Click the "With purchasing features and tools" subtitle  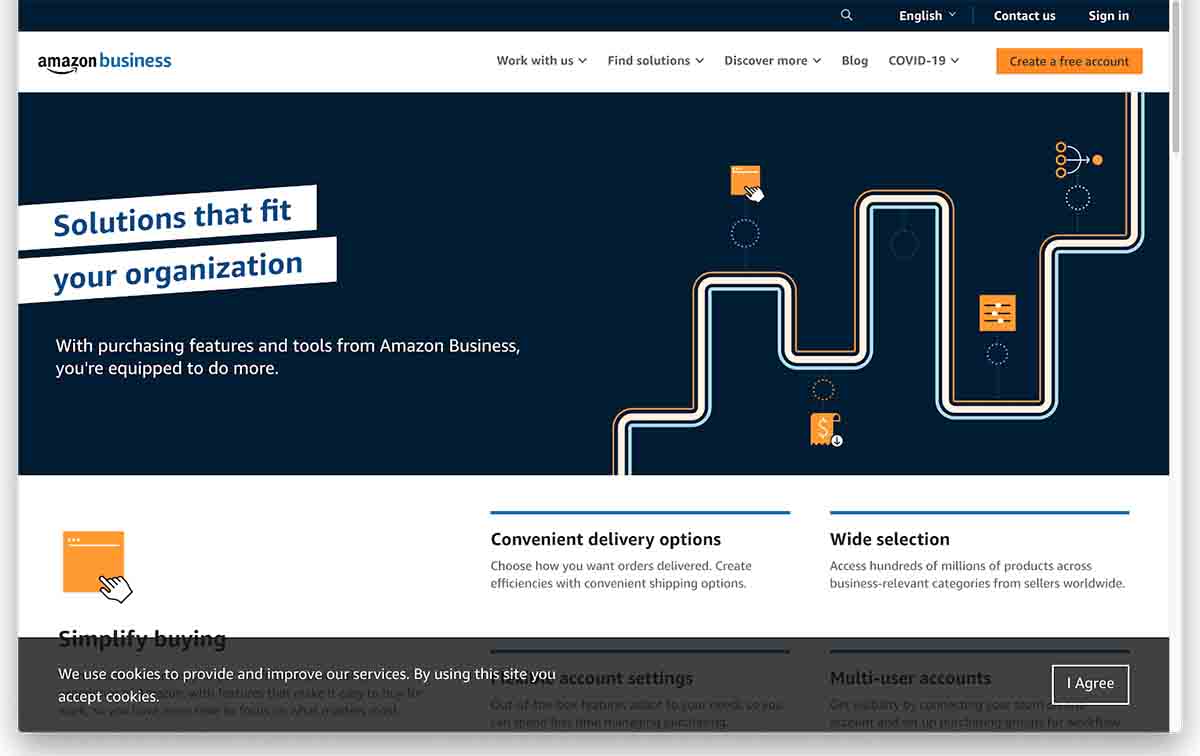point(288,357)
